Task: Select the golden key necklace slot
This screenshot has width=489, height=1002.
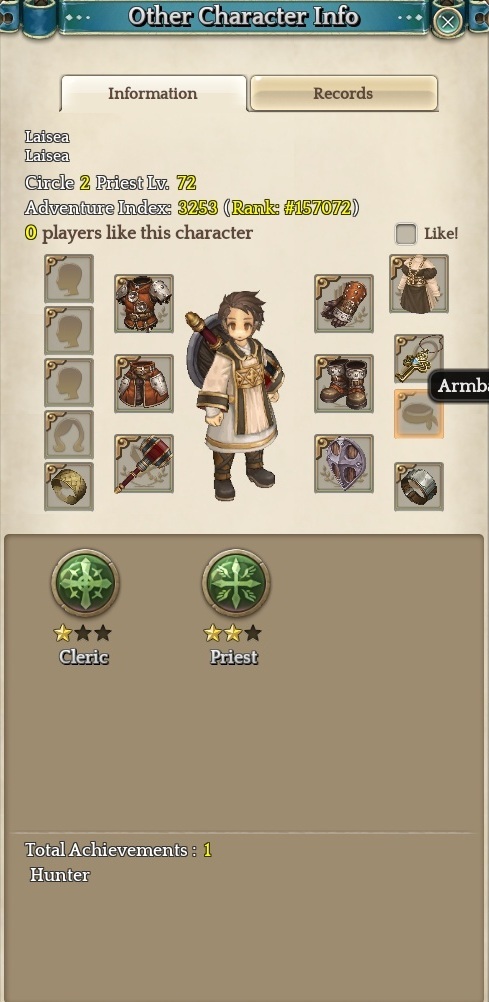Action: point(419,358)
